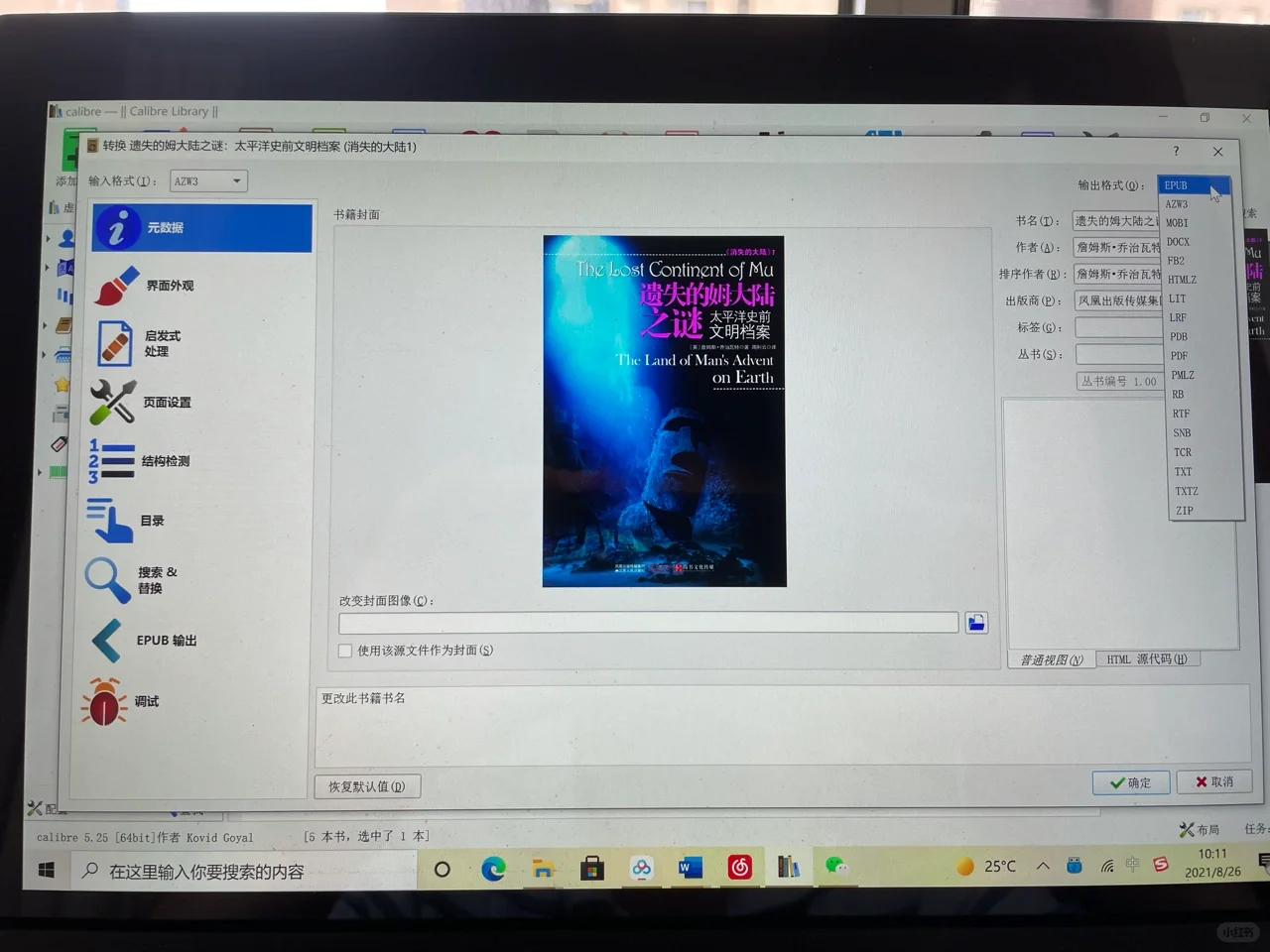Screen dimensions: 1270x952
Task: Click the help question mark in dialog title
Action: [1176, 151]
